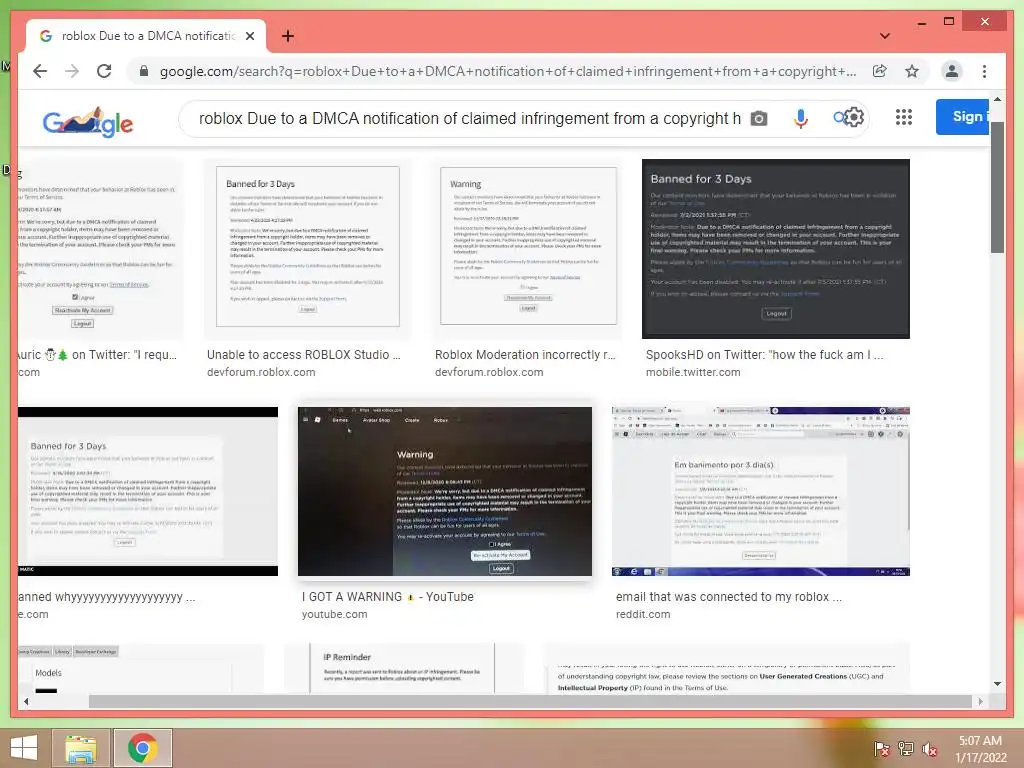Open 'Roblox Moderation incorrectly r...' link

(525, 355)
